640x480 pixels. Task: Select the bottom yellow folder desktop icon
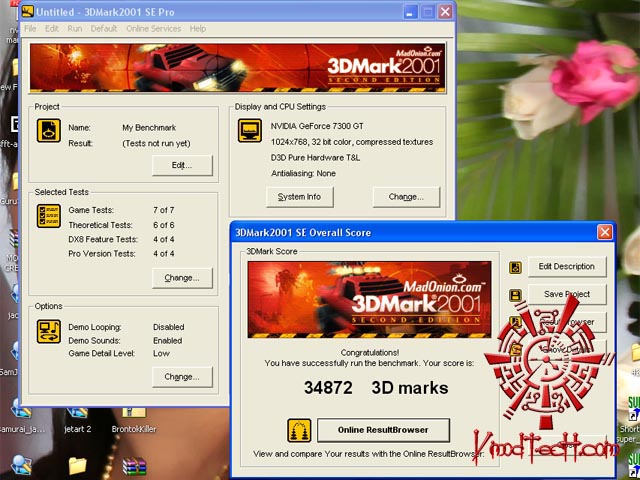pos(77,466)
